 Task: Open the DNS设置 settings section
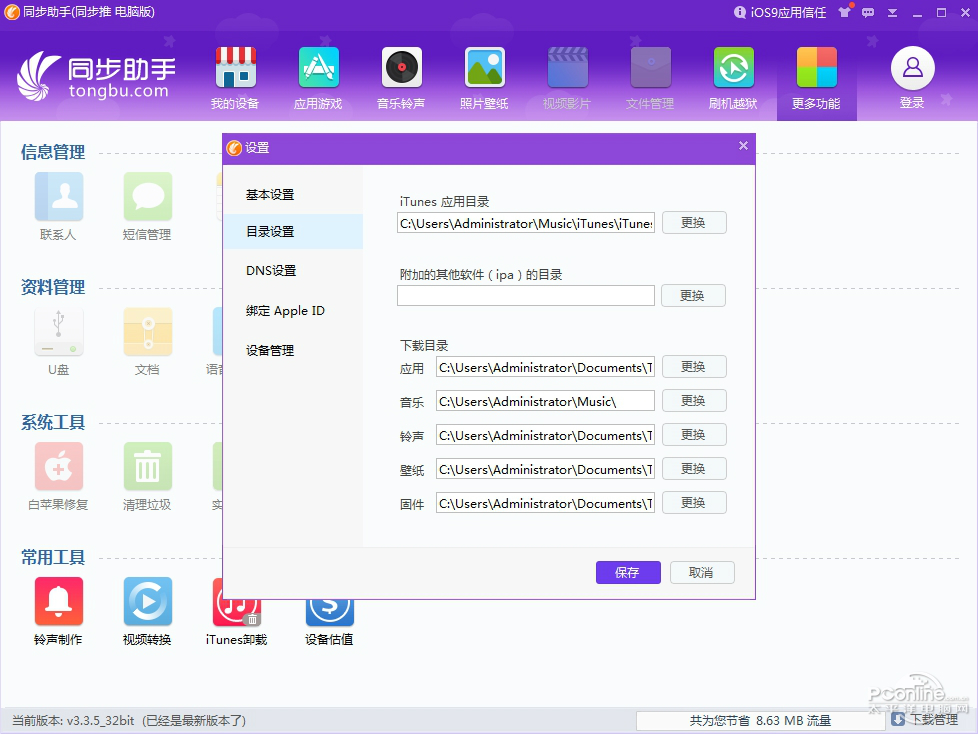pos(270,271)
